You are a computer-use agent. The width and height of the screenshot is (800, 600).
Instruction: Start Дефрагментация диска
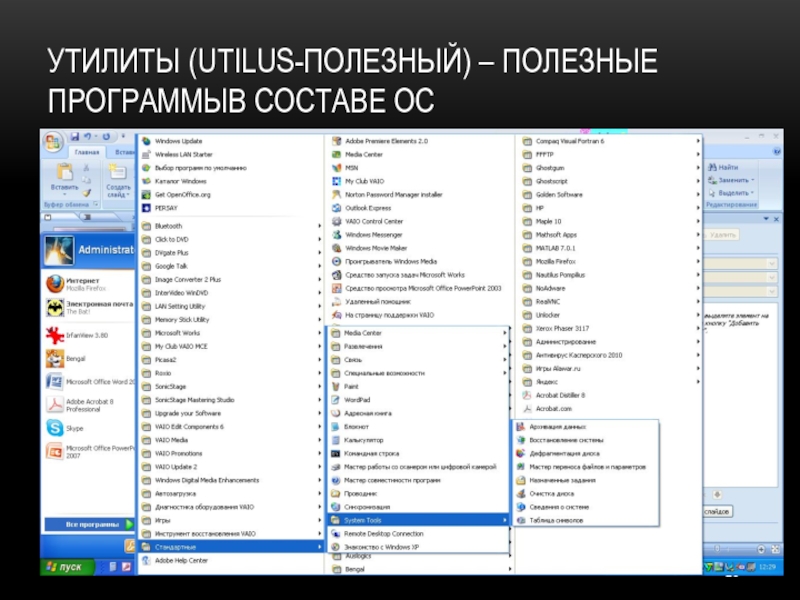564,453
